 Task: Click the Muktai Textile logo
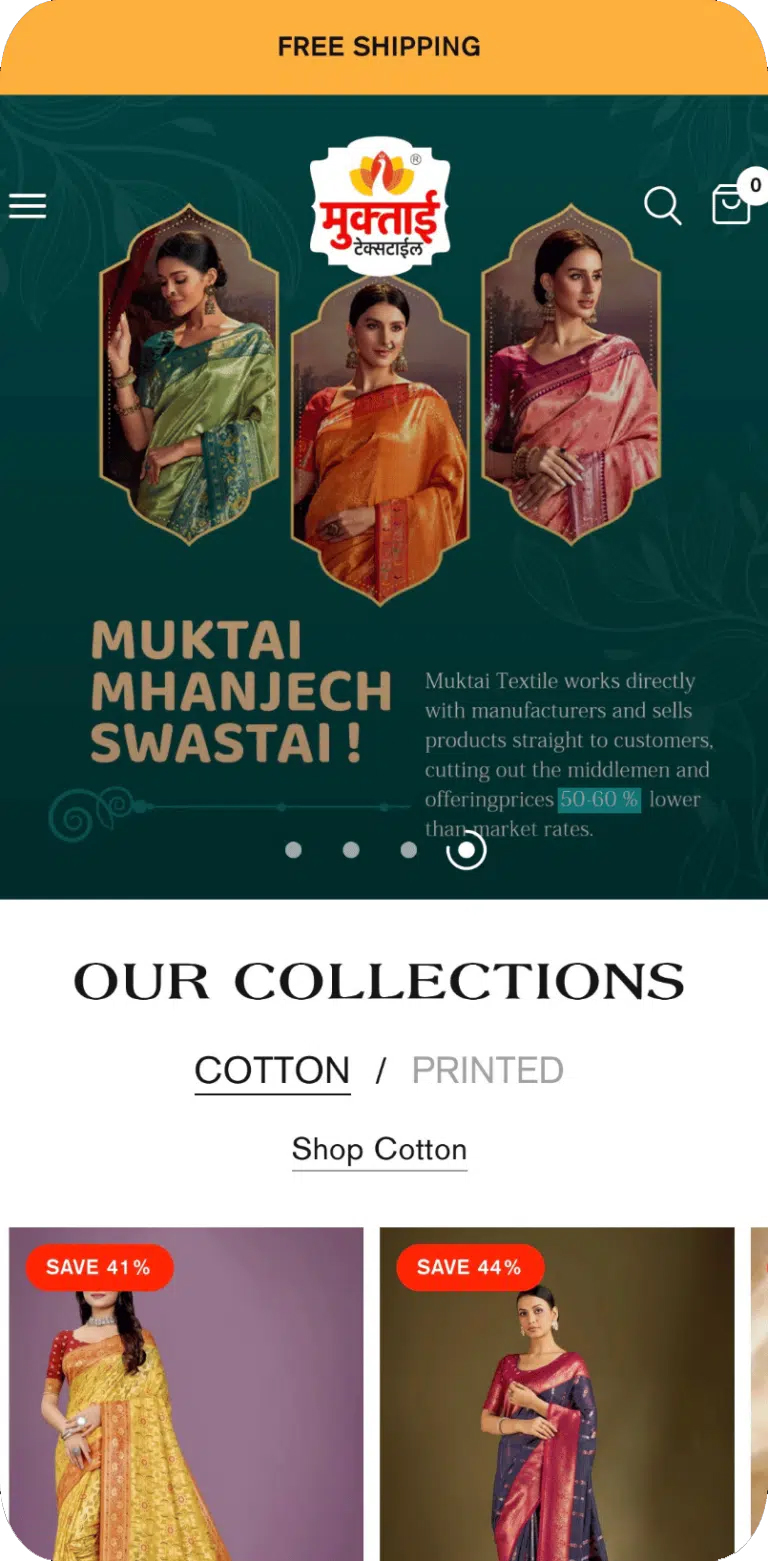pos(380,207)
